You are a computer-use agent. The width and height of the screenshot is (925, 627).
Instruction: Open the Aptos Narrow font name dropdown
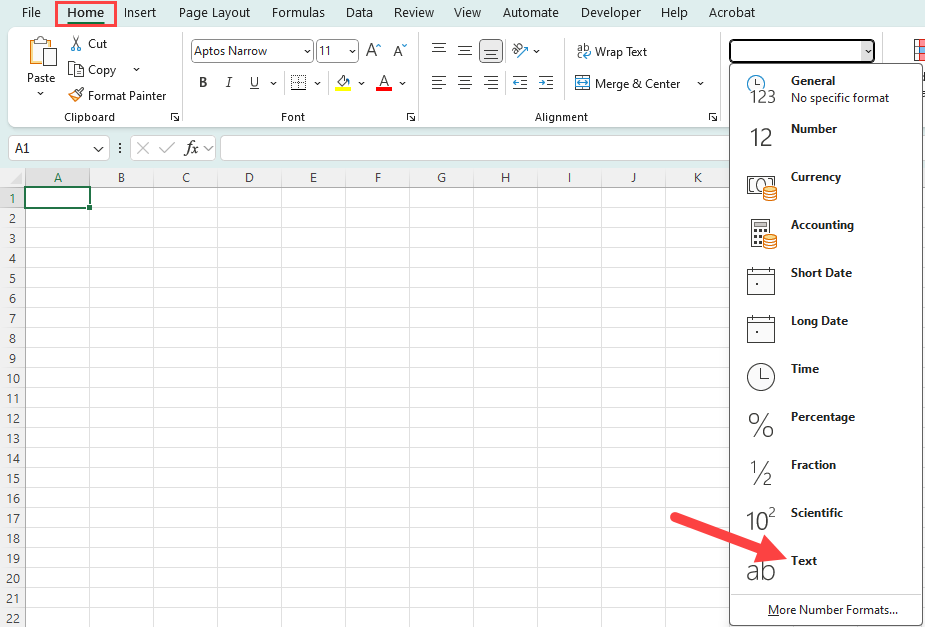(x=306, y=50)
